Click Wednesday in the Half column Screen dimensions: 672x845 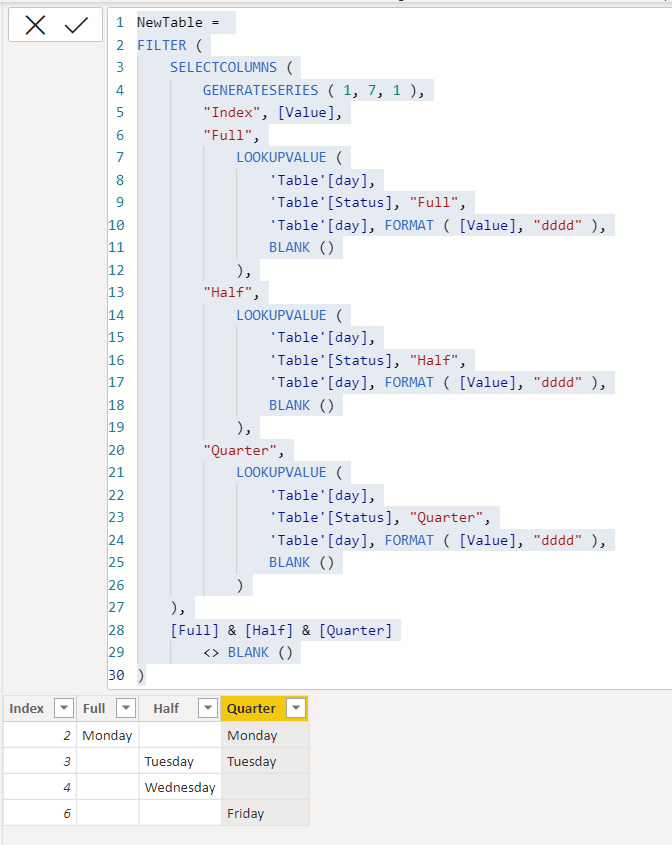180,787
